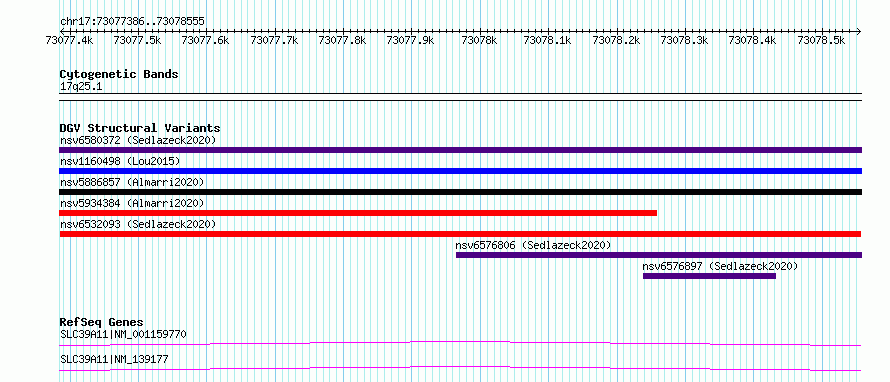
Task: Click the 73077.8k ruler tick label
Action: click(342, 40)
